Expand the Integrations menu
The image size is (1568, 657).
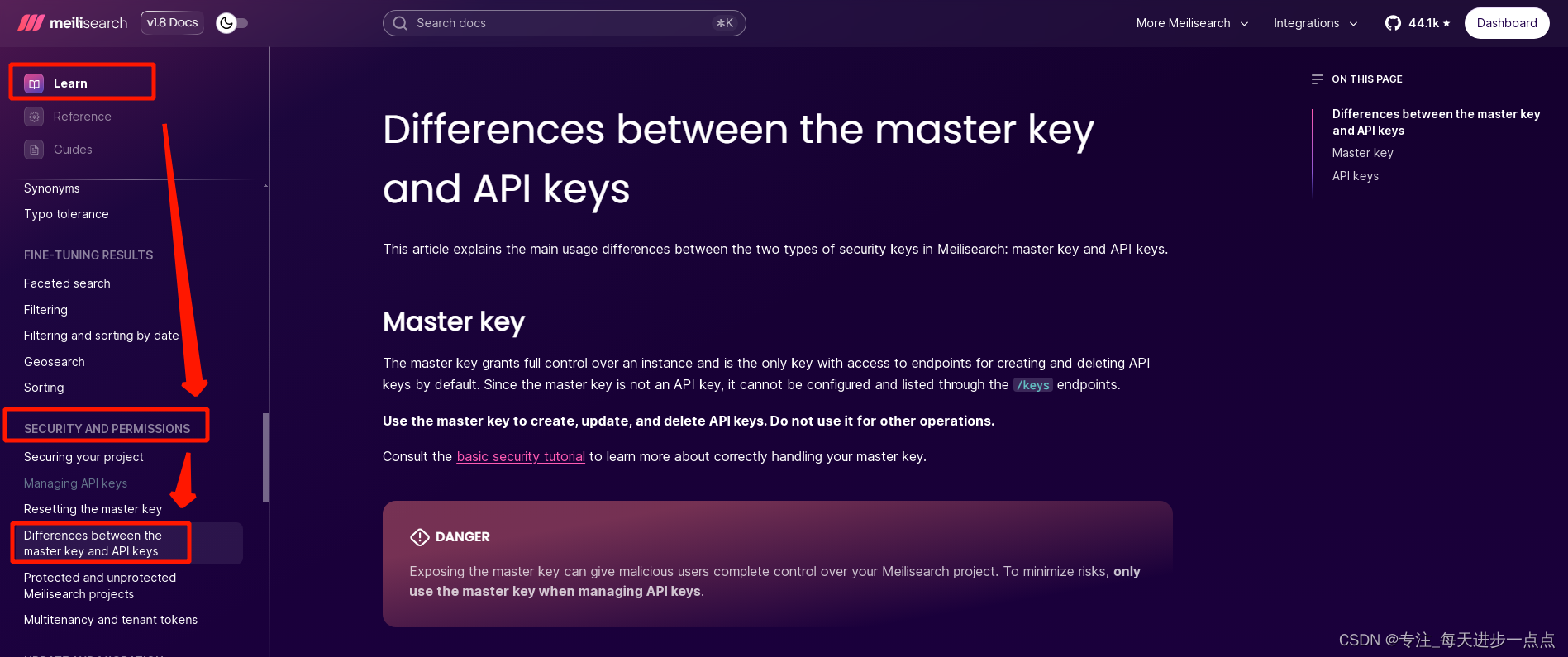pyautogui.click(x=1315, y=23)
